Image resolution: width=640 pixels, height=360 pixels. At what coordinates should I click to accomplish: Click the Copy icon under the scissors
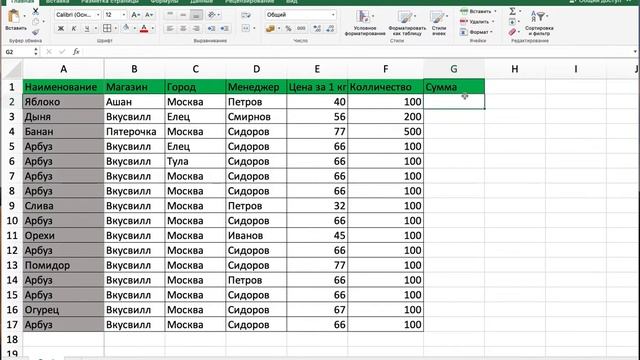coord(36,22)
